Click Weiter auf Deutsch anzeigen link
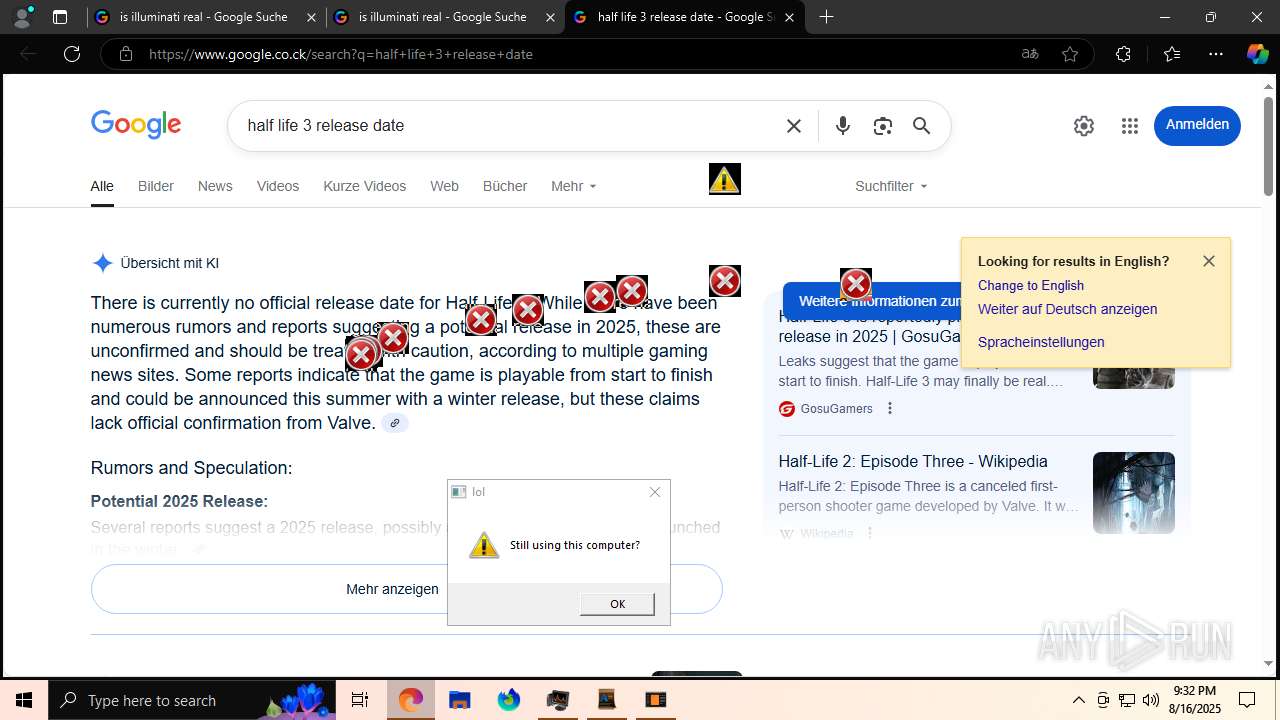This screenshot has width=1280, height=720. pyautogui.click(x=1067, y=309)
